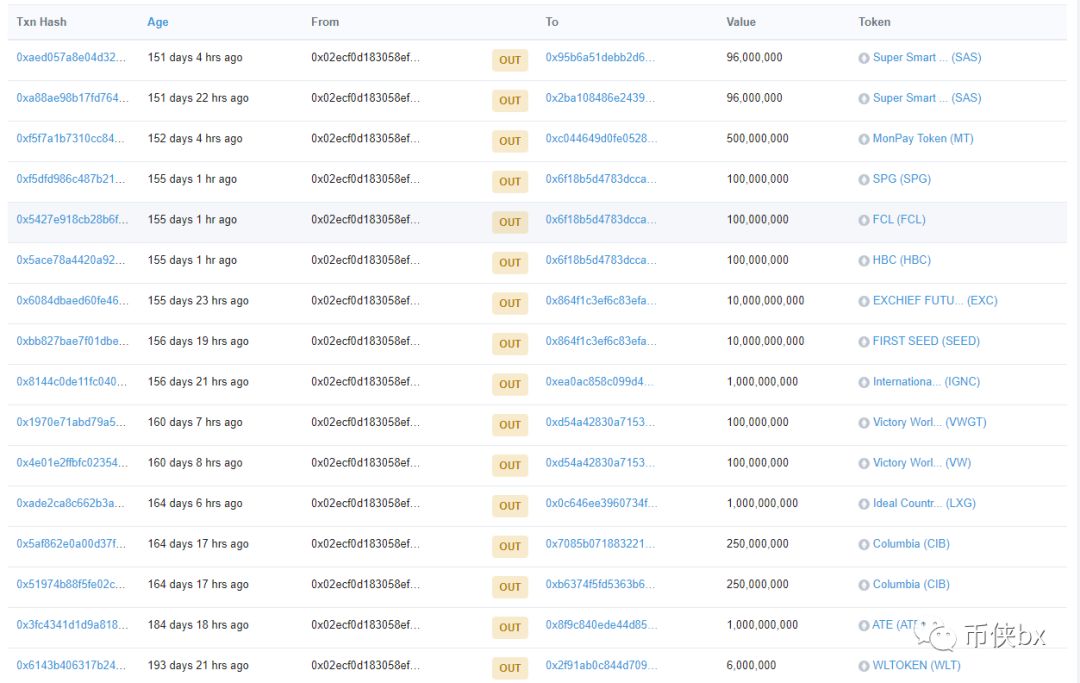Open transaction hash 0xf5dfd986c487b21...
The width and height of the screenshot is (1080, 683).
coord(71,180)
